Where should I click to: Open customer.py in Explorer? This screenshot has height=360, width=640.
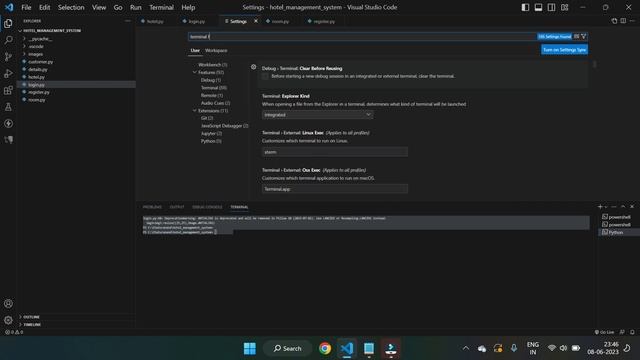[x=40, y=62]
